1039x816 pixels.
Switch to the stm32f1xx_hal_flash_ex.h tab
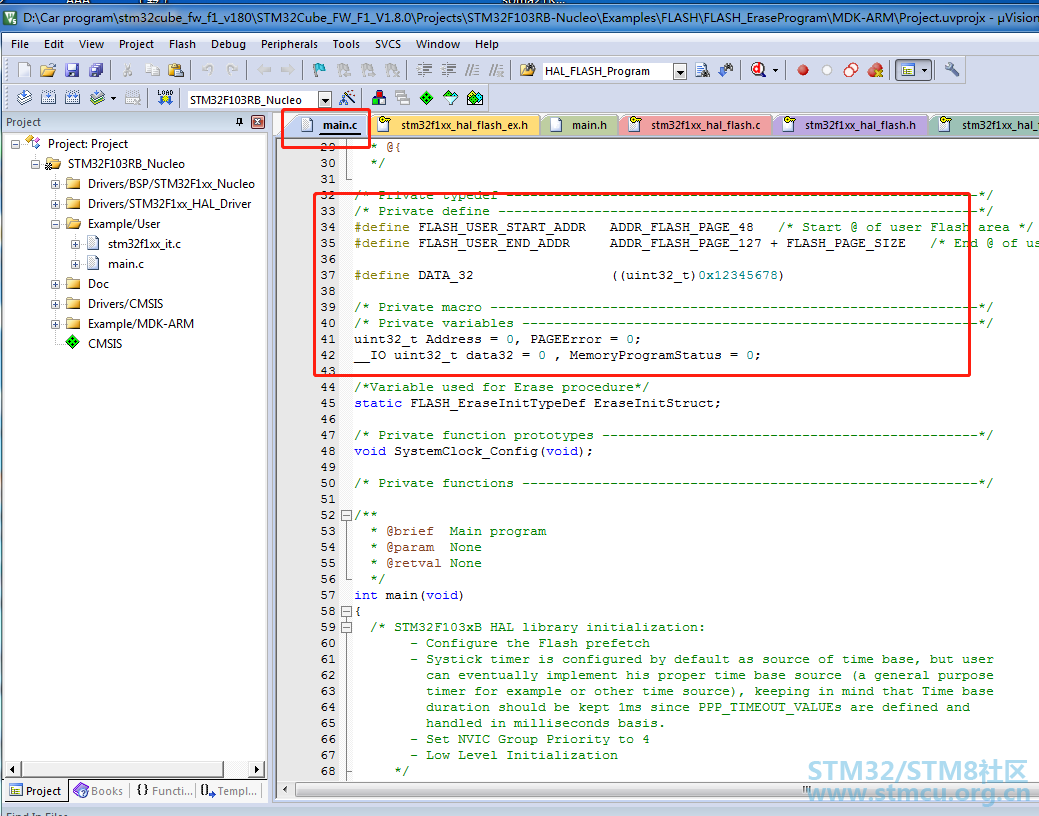pyautogui.click(x=456, y=125)
